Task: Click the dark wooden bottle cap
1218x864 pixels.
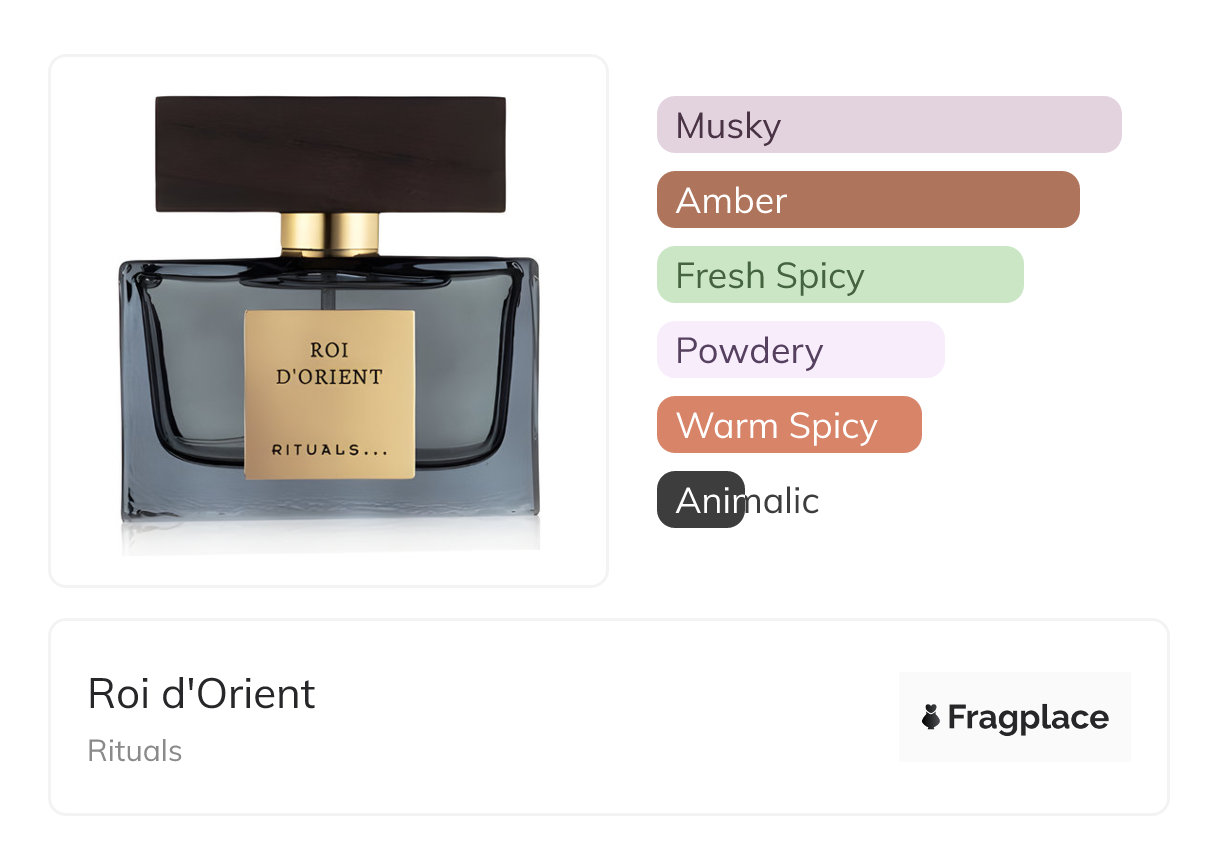Action: 331,154
